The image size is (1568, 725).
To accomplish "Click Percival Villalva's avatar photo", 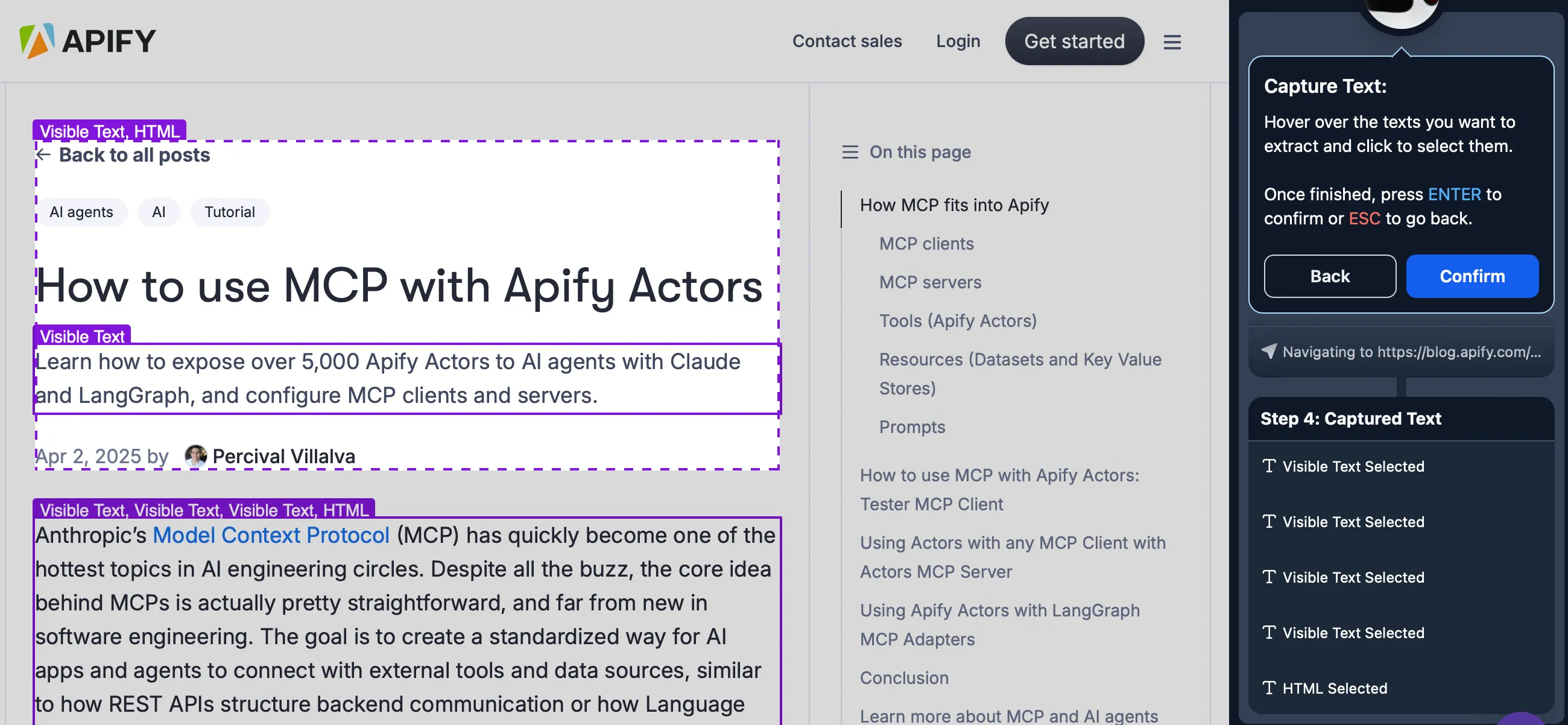I will pyautogui.click(x=195, y=456).
